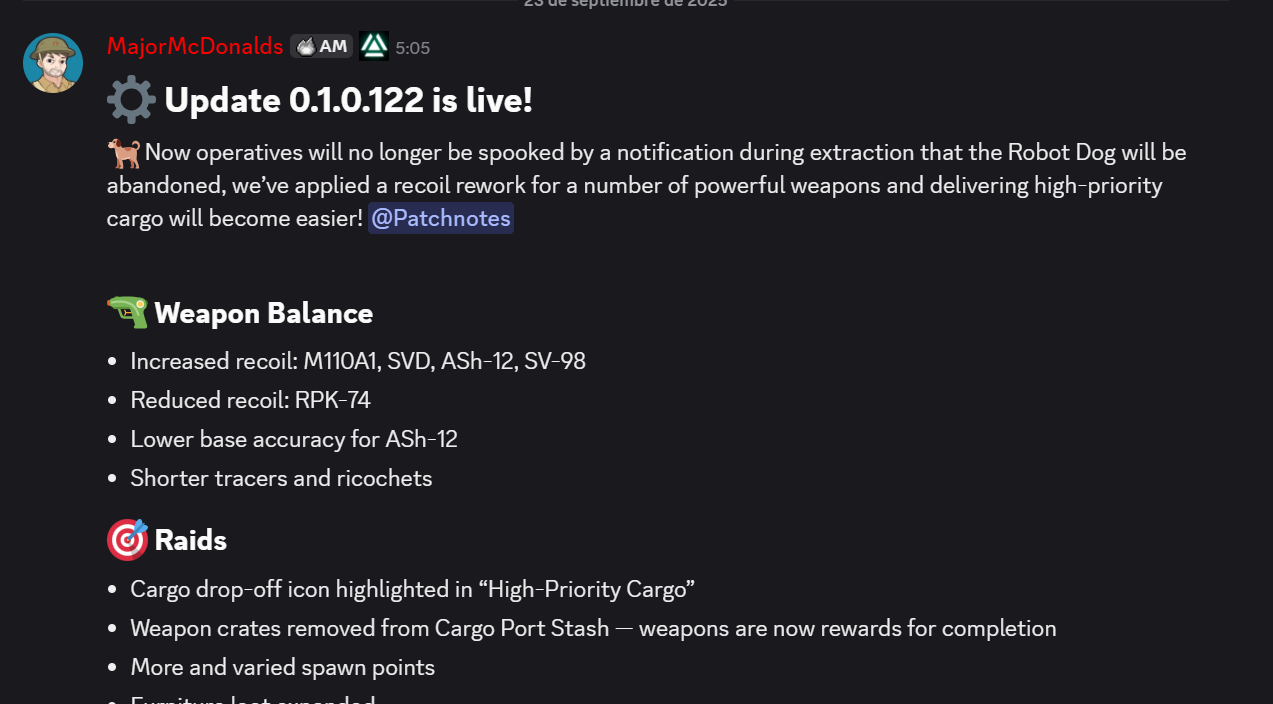Click the "Update 0.1.0.122 is live!" heading
This screenshot has width=1273, height=704.
(x=348, y=100)
